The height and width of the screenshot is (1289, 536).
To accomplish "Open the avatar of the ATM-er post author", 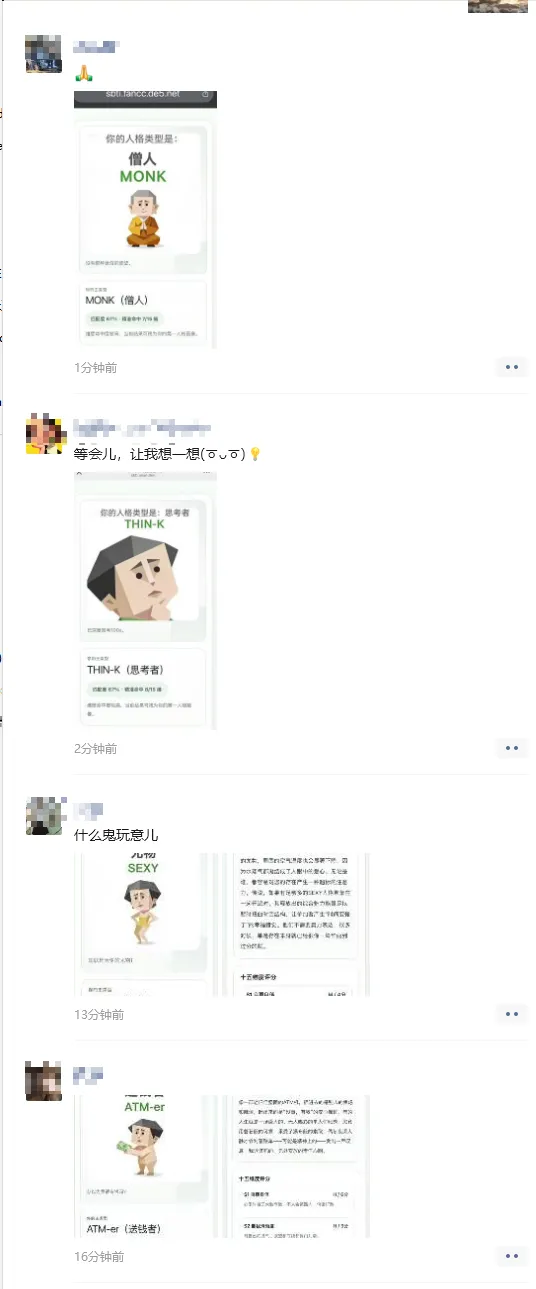I will [44, 1081].
